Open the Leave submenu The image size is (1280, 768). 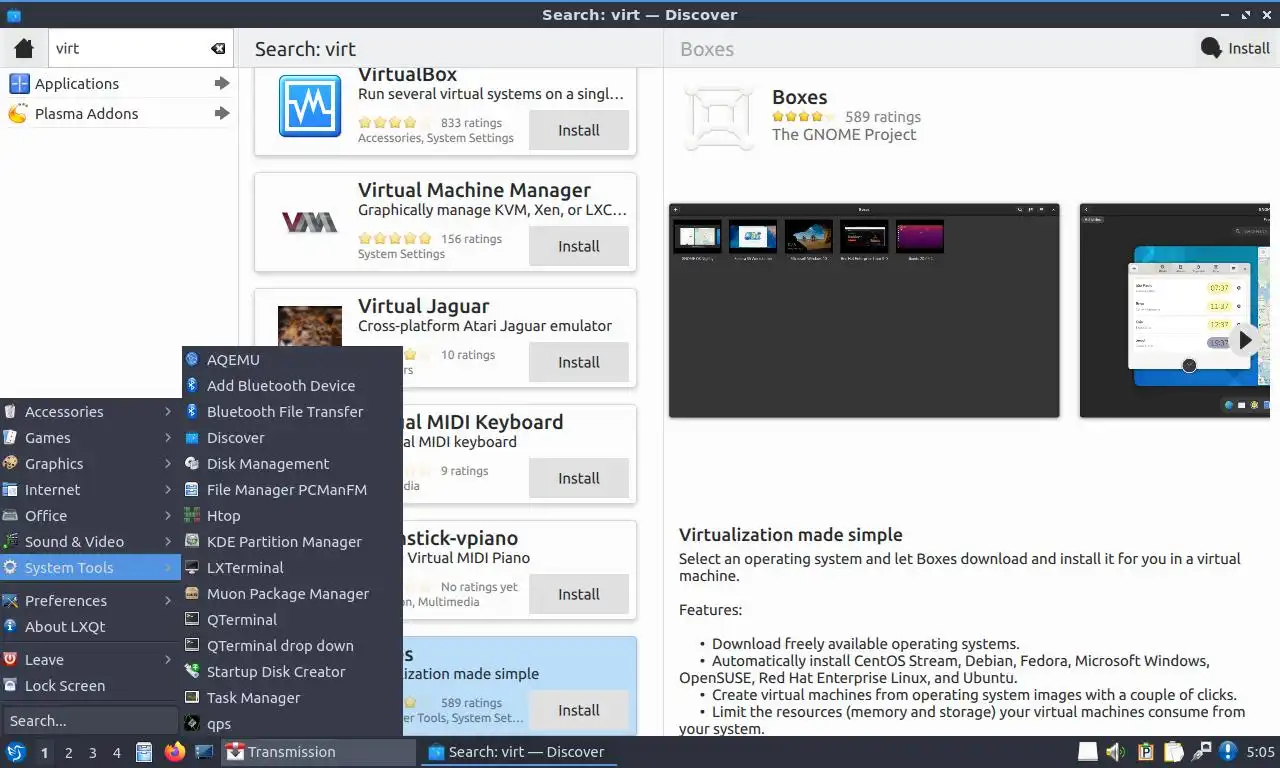[90, 660]
